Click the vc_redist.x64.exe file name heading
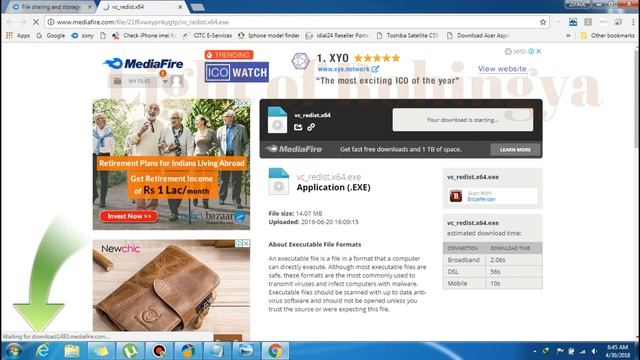Viewport: 640px width, 360px height. 329,177
